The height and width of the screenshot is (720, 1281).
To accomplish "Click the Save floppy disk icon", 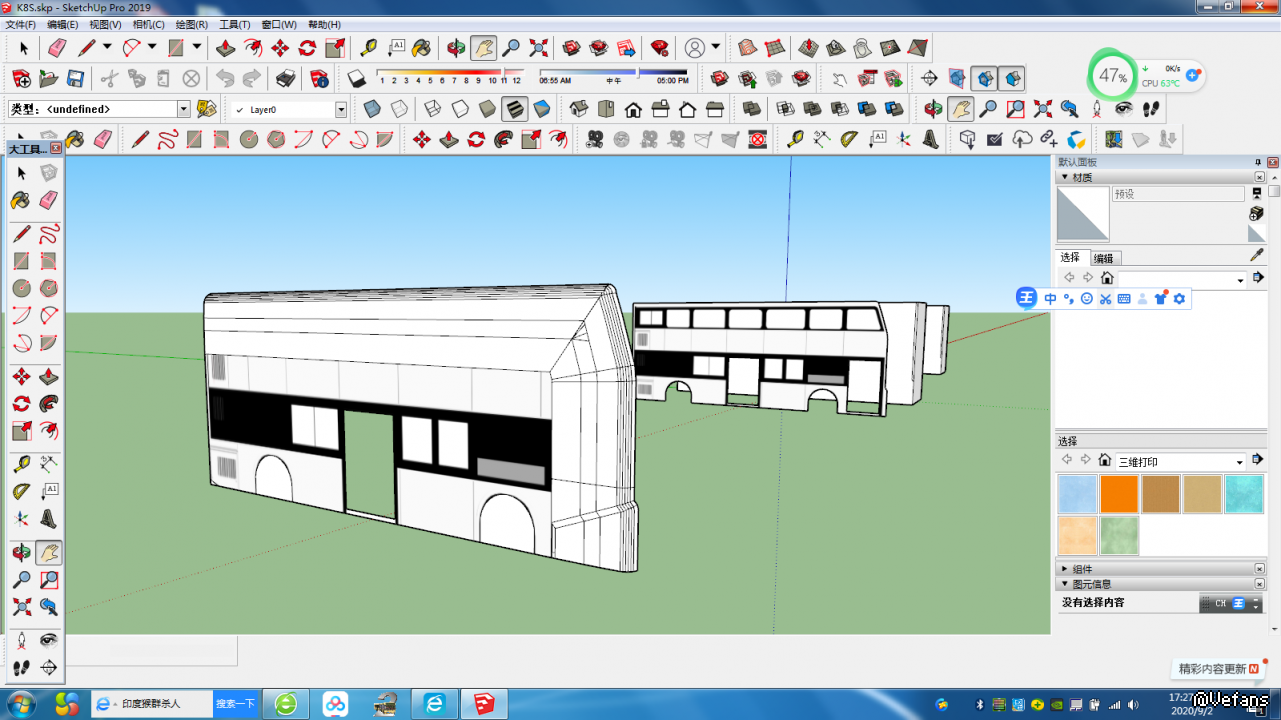I will (75, 78).
